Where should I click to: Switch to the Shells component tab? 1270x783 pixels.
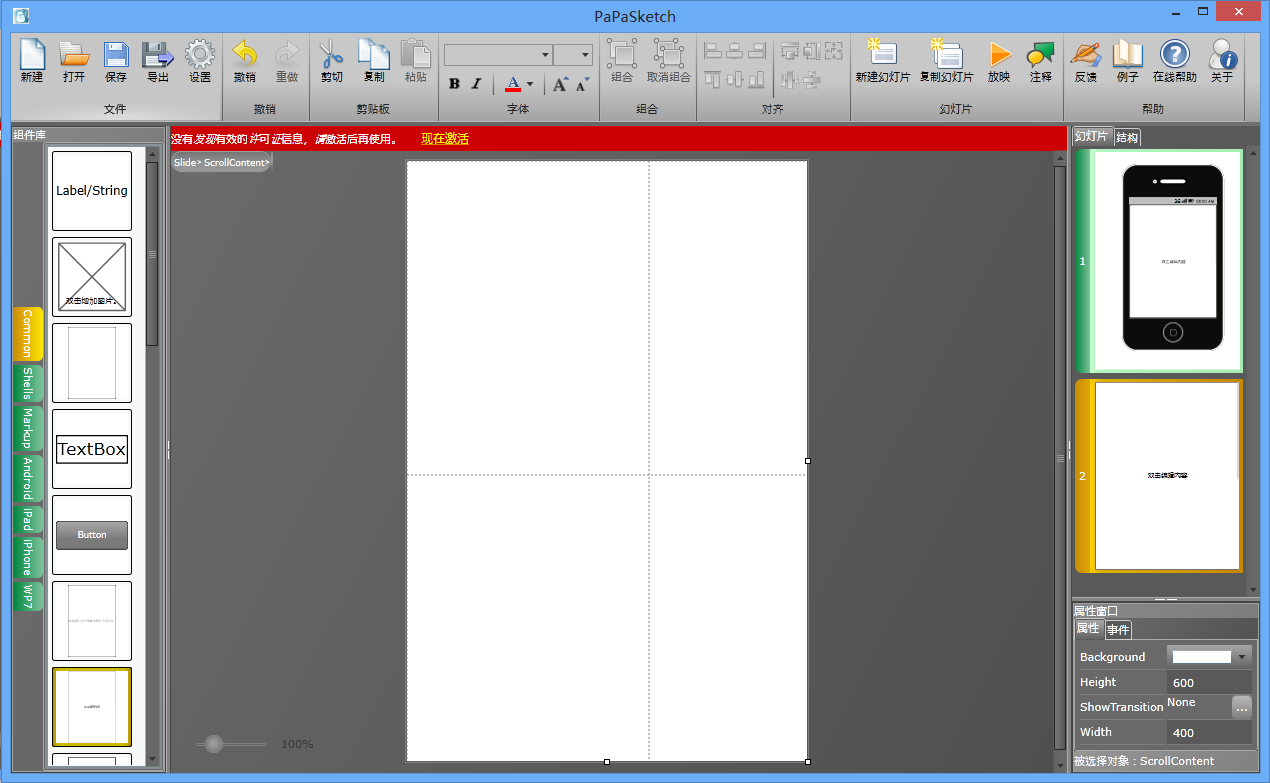coord(28,383)
